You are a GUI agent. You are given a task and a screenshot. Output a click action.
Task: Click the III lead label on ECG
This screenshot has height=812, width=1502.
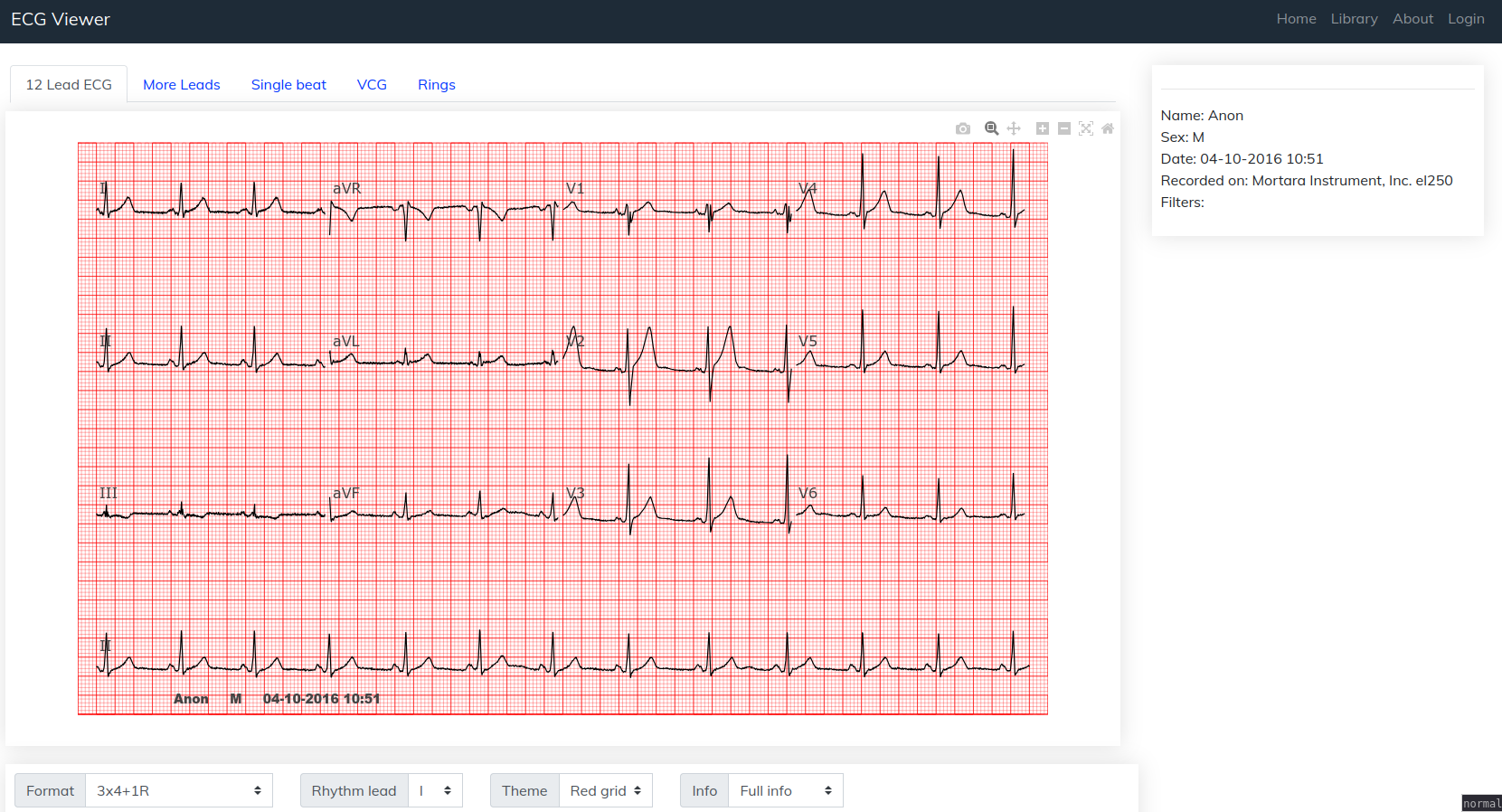tap(109, 493)
